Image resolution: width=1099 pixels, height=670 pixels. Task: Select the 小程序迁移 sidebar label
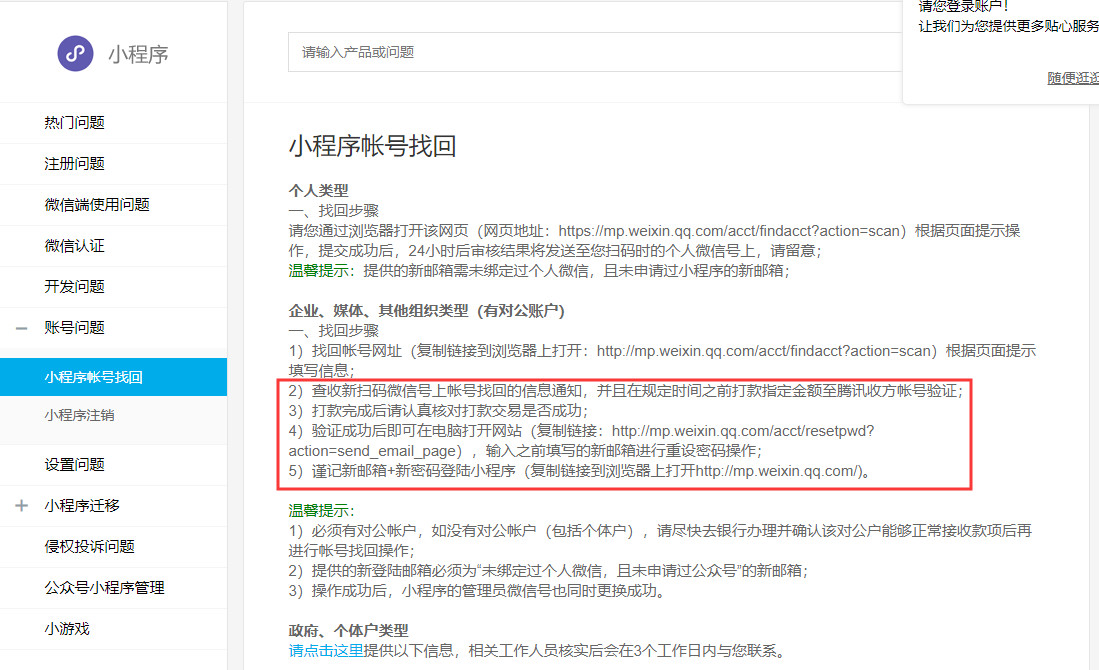pos(82,505)
